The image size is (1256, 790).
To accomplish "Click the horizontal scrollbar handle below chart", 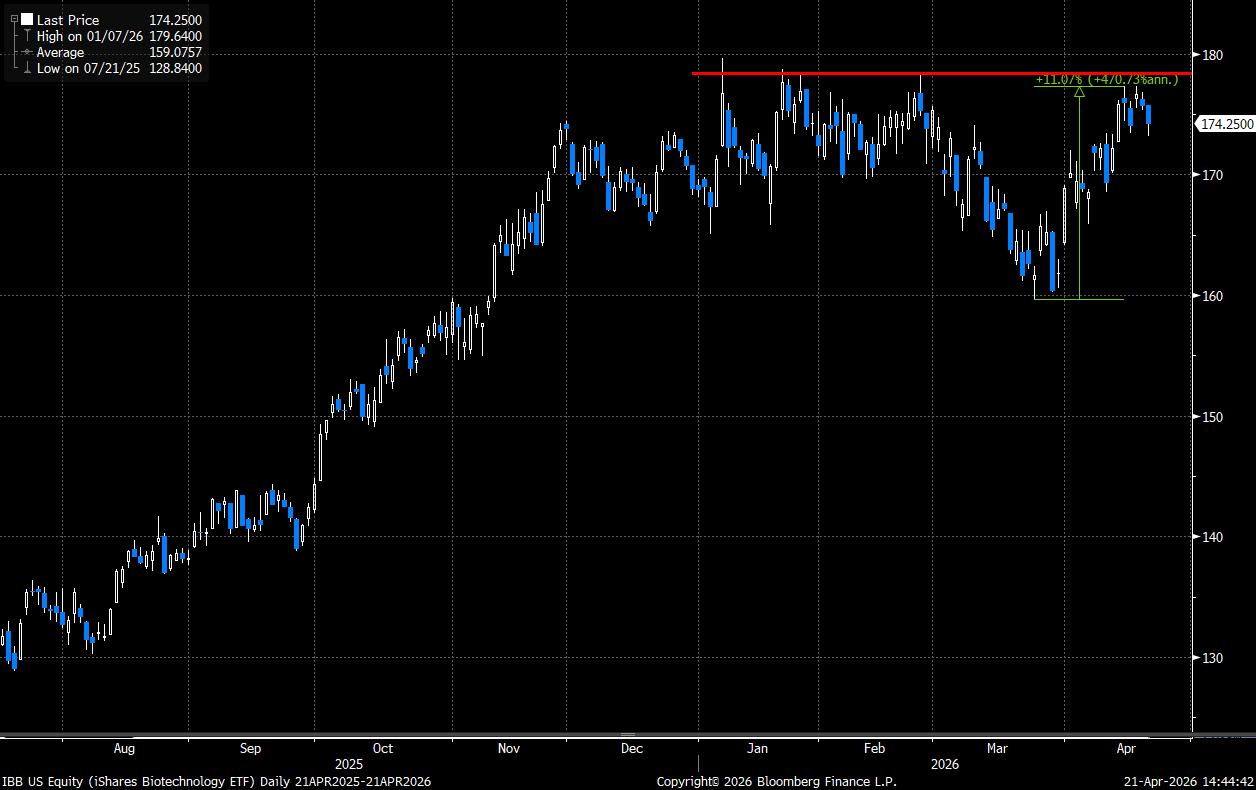I will [x=627, y=735].
